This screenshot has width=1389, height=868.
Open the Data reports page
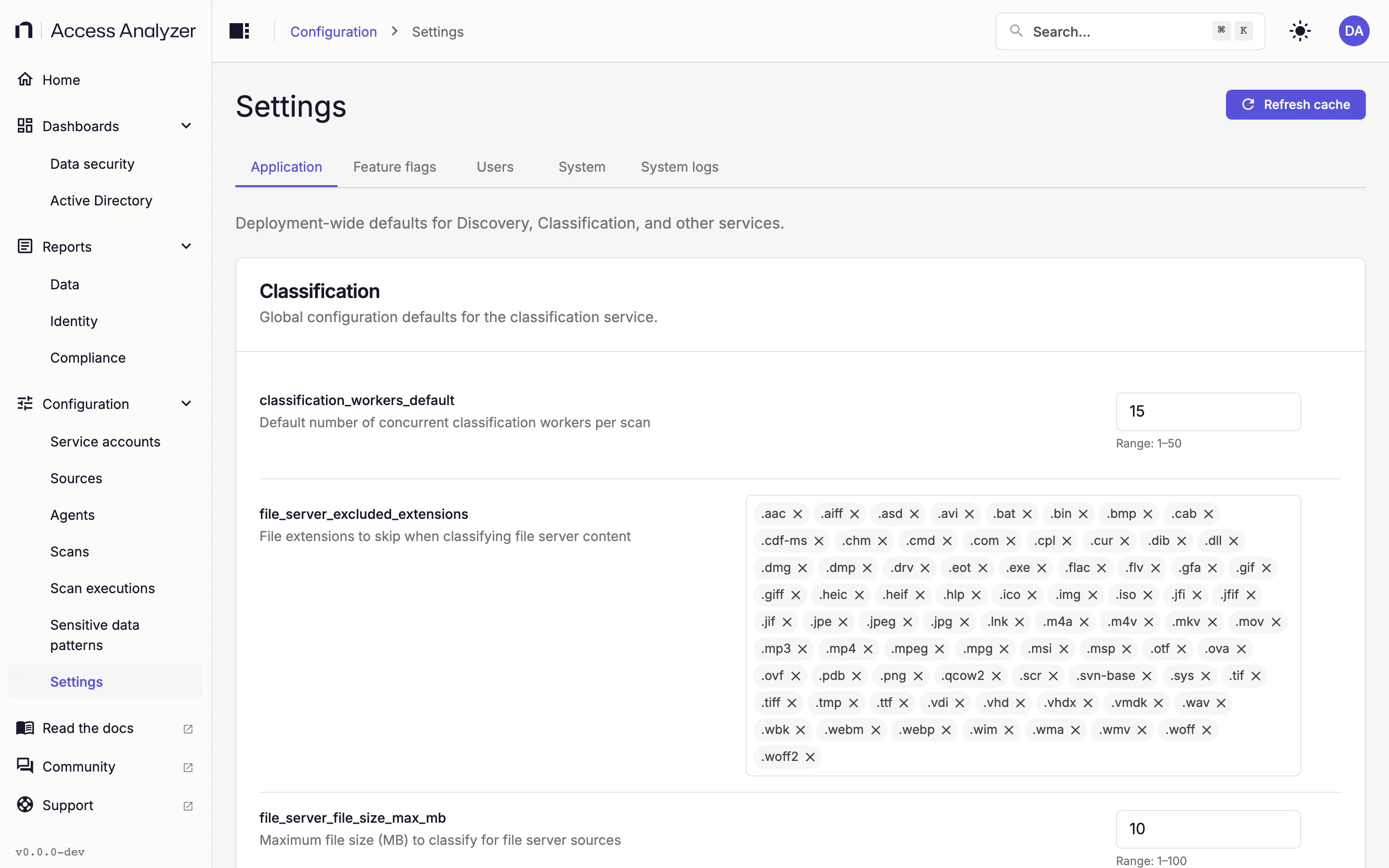(65, 285)
